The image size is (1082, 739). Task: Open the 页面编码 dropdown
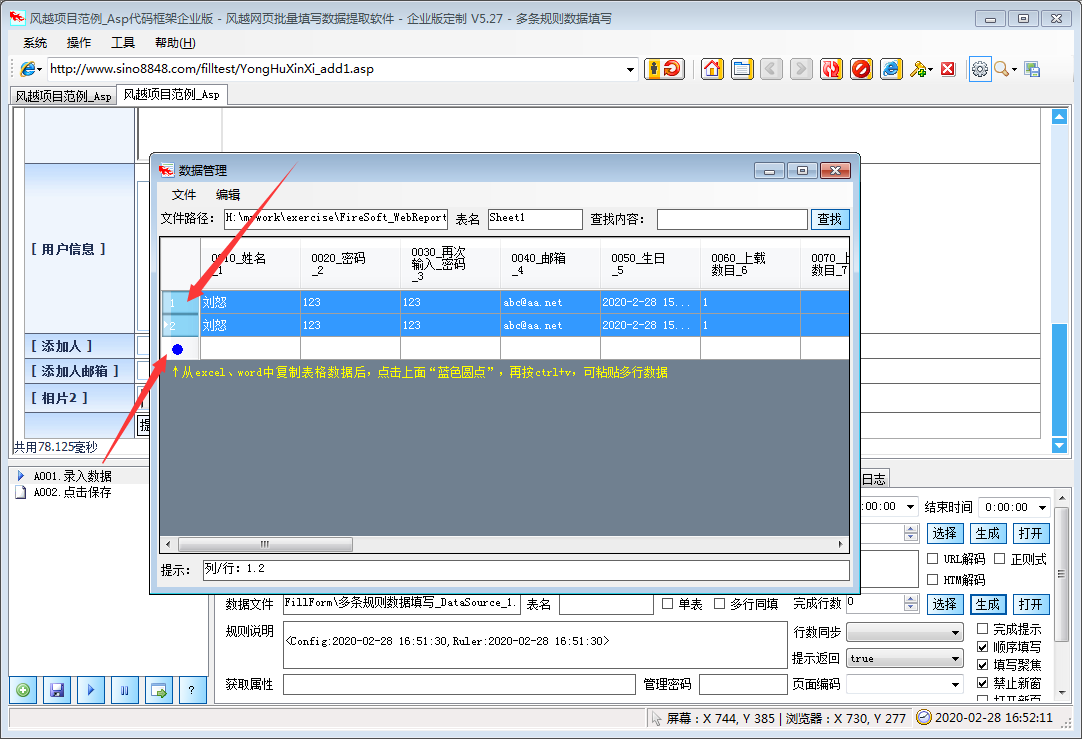point(955,684)
